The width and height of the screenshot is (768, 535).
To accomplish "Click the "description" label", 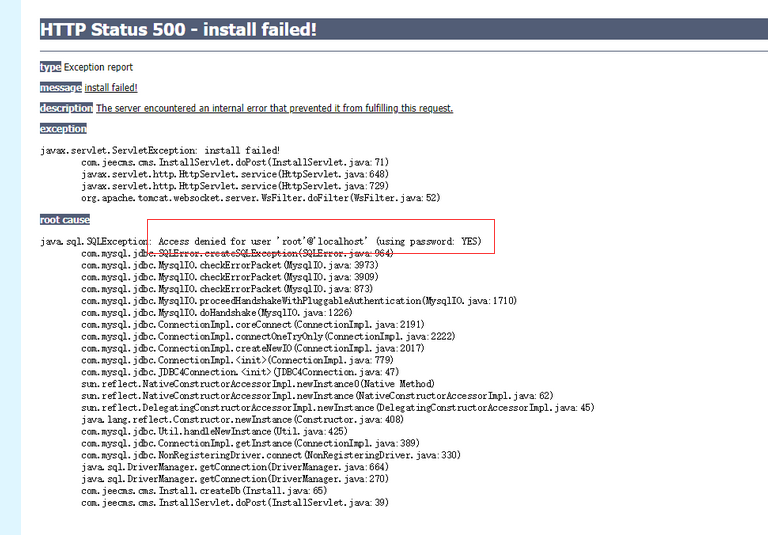I will click(x=66, y=108).
